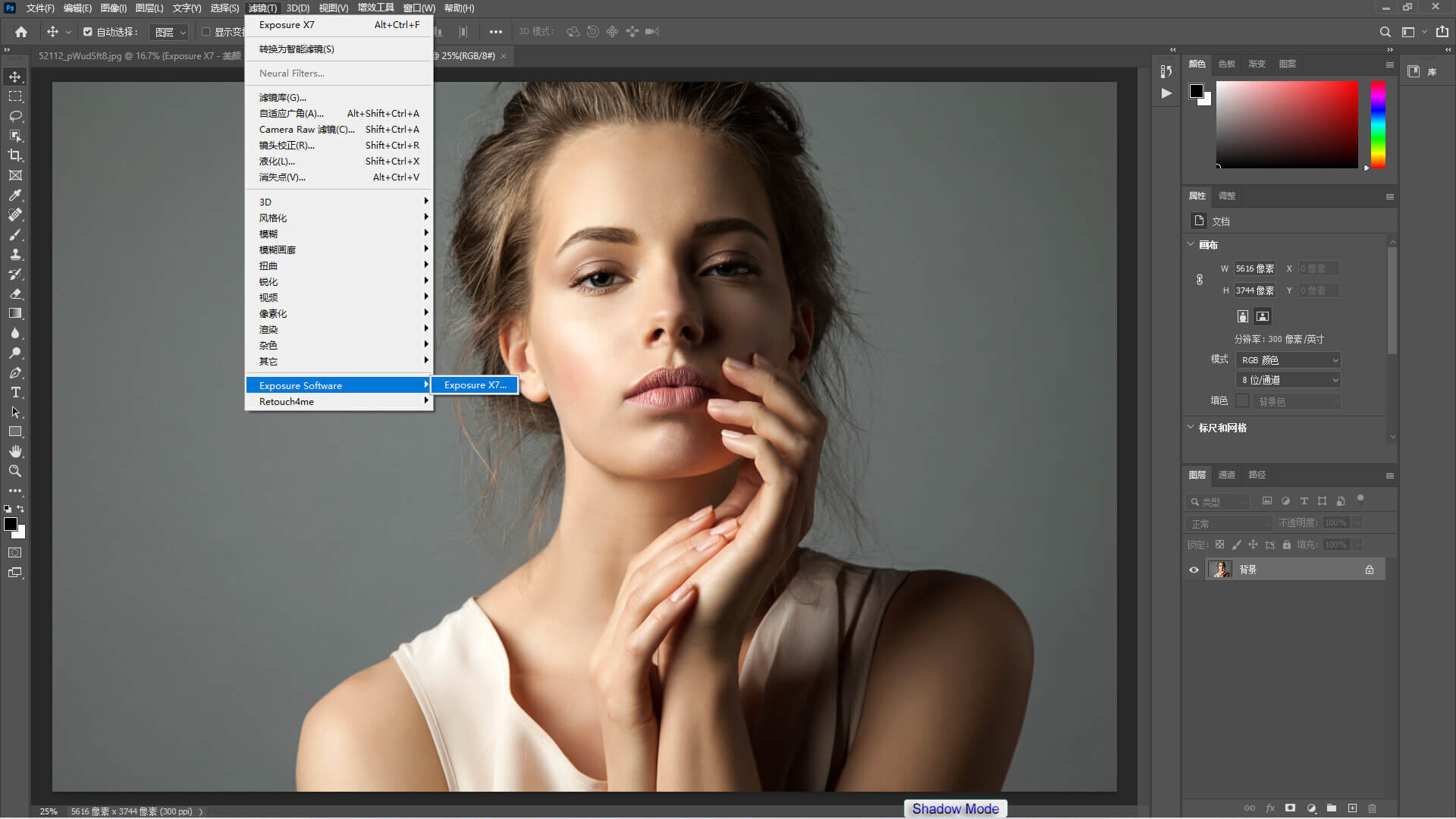Open the 8 位/通道 bit depth dropdown
Image resolution: width=1456 pixels, height=819 pixels.
tap(1289, 380)
